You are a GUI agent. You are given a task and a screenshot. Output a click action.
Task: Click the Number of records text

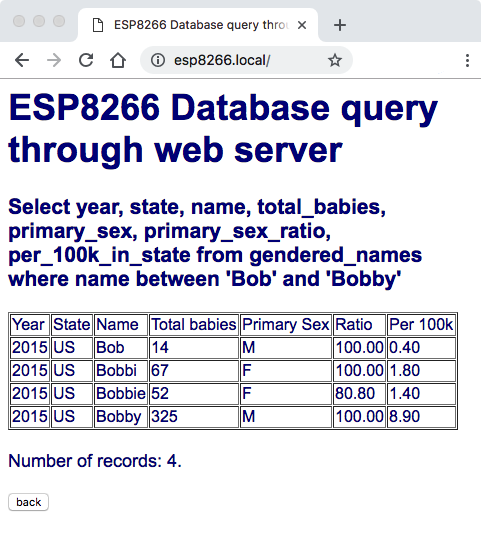coord(95,460)
